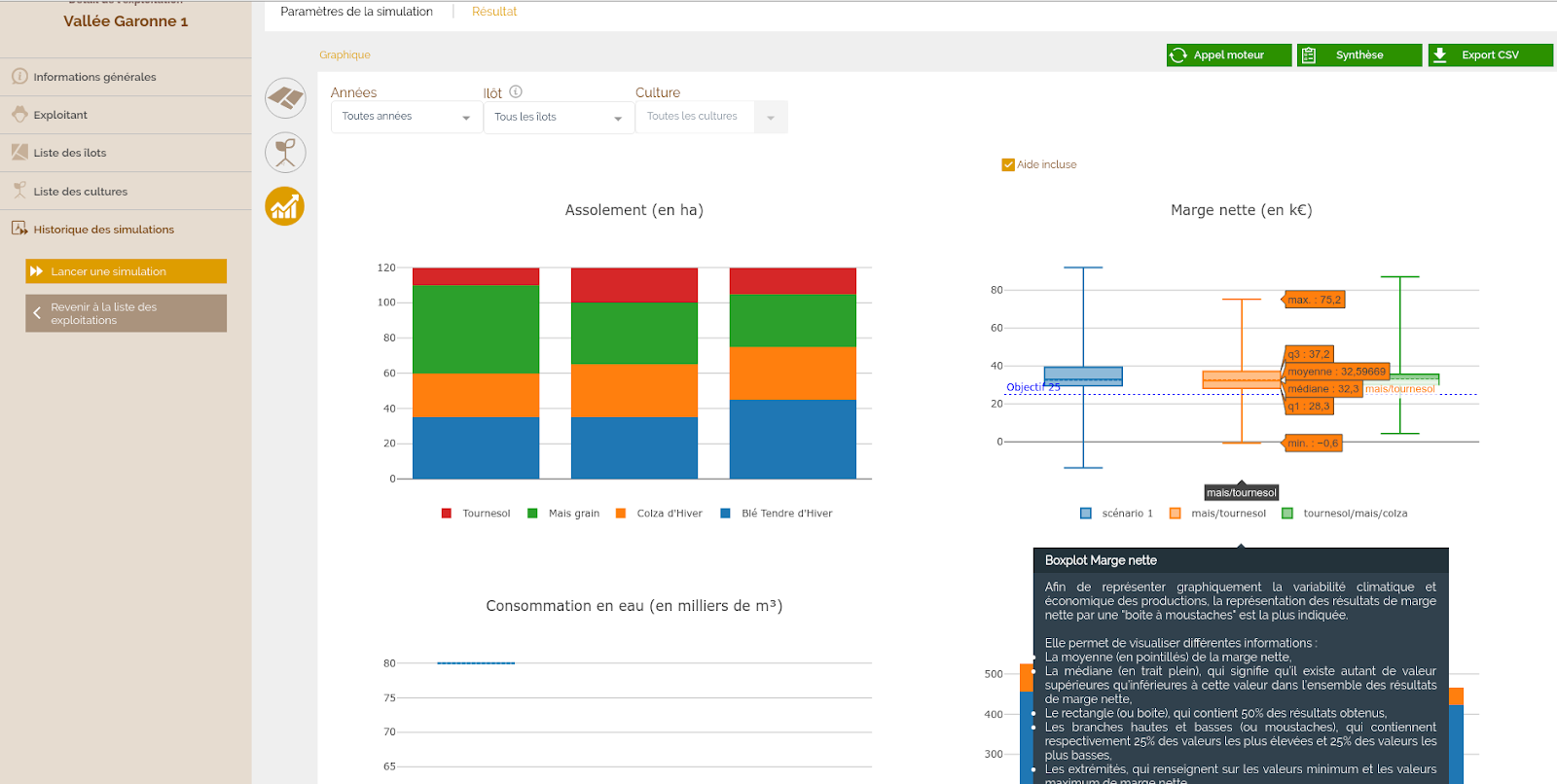This screenshot has width=1557, height=784.
Task: Click the Appel moteur button
Action: [1229, 55]
